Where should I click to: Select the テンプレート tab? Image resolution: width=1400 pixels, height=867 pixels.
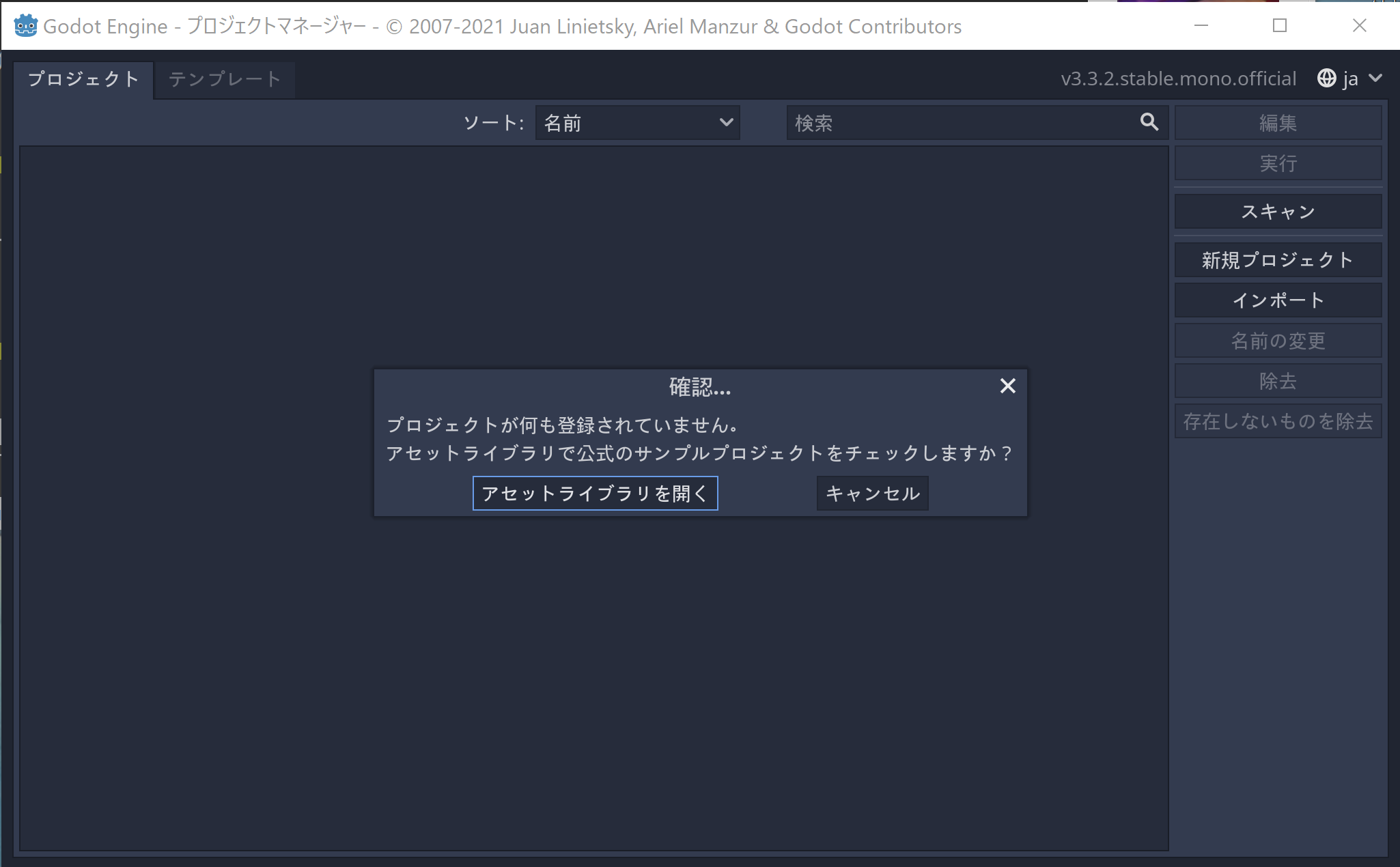223,79
